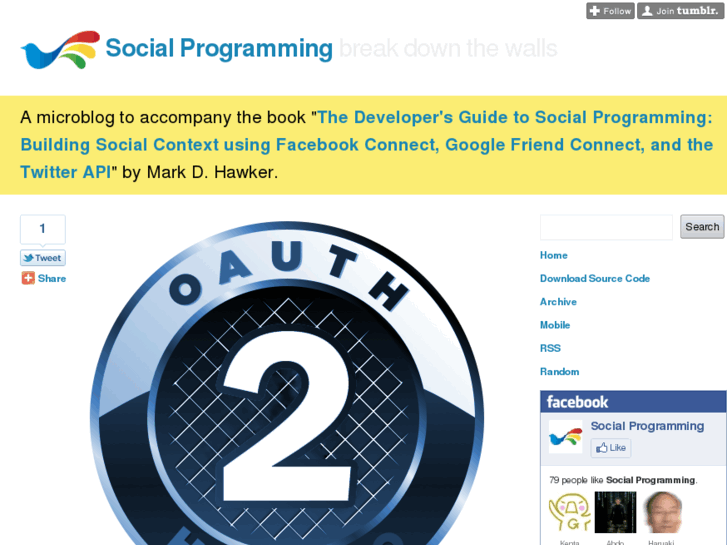
Task: Click the Search button
Action: (702, 227)
